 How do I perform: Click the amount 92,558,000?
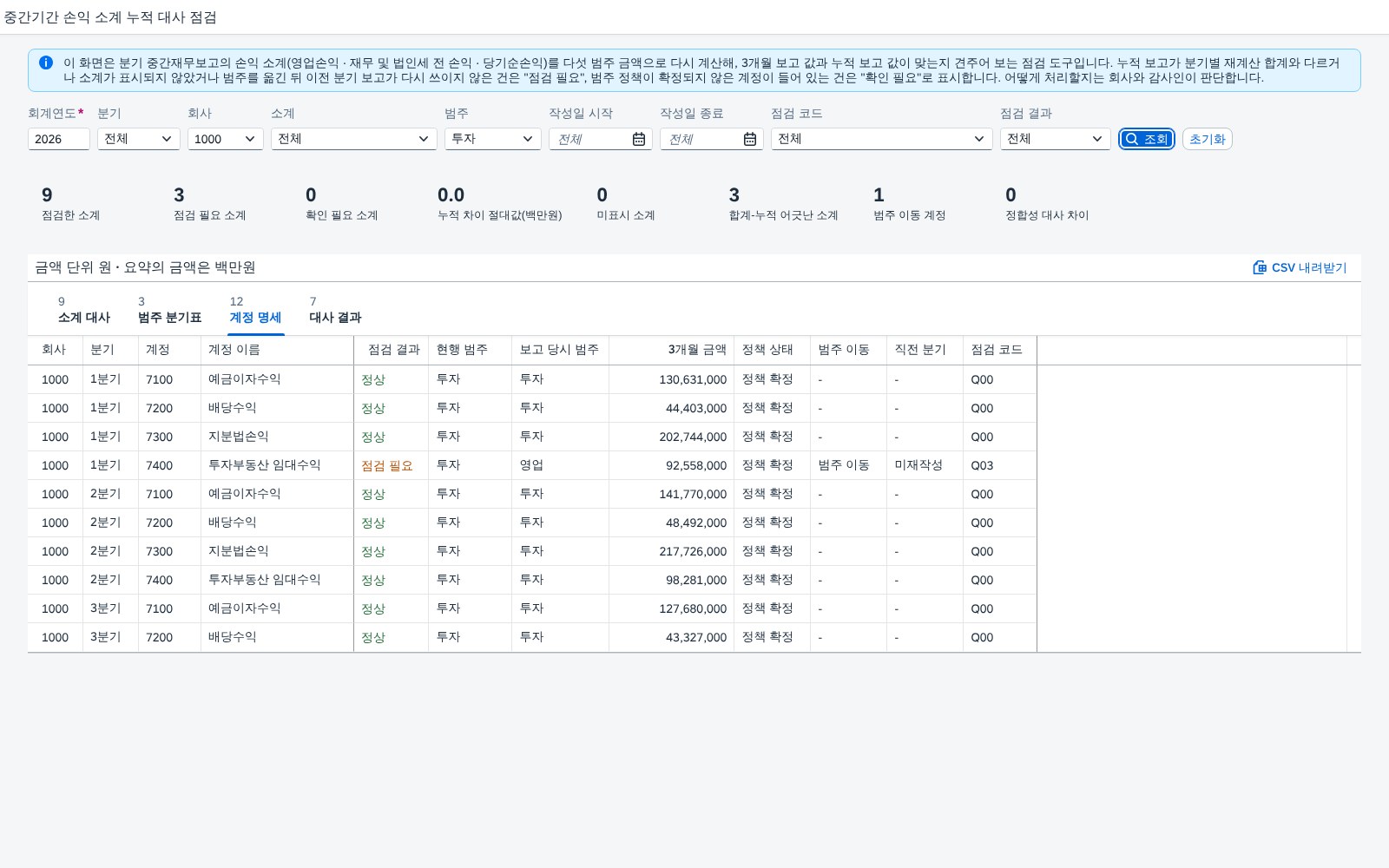click(696, 466)
